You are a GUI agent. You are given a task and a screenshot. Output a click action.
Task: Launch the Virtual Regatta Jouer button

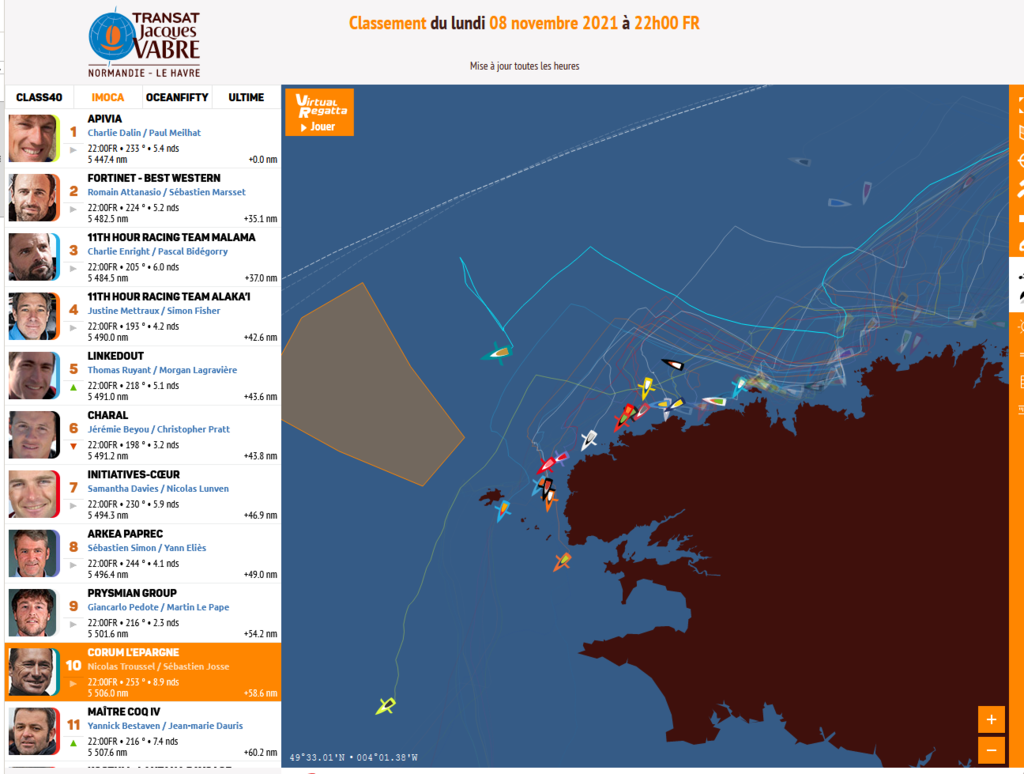319,112
